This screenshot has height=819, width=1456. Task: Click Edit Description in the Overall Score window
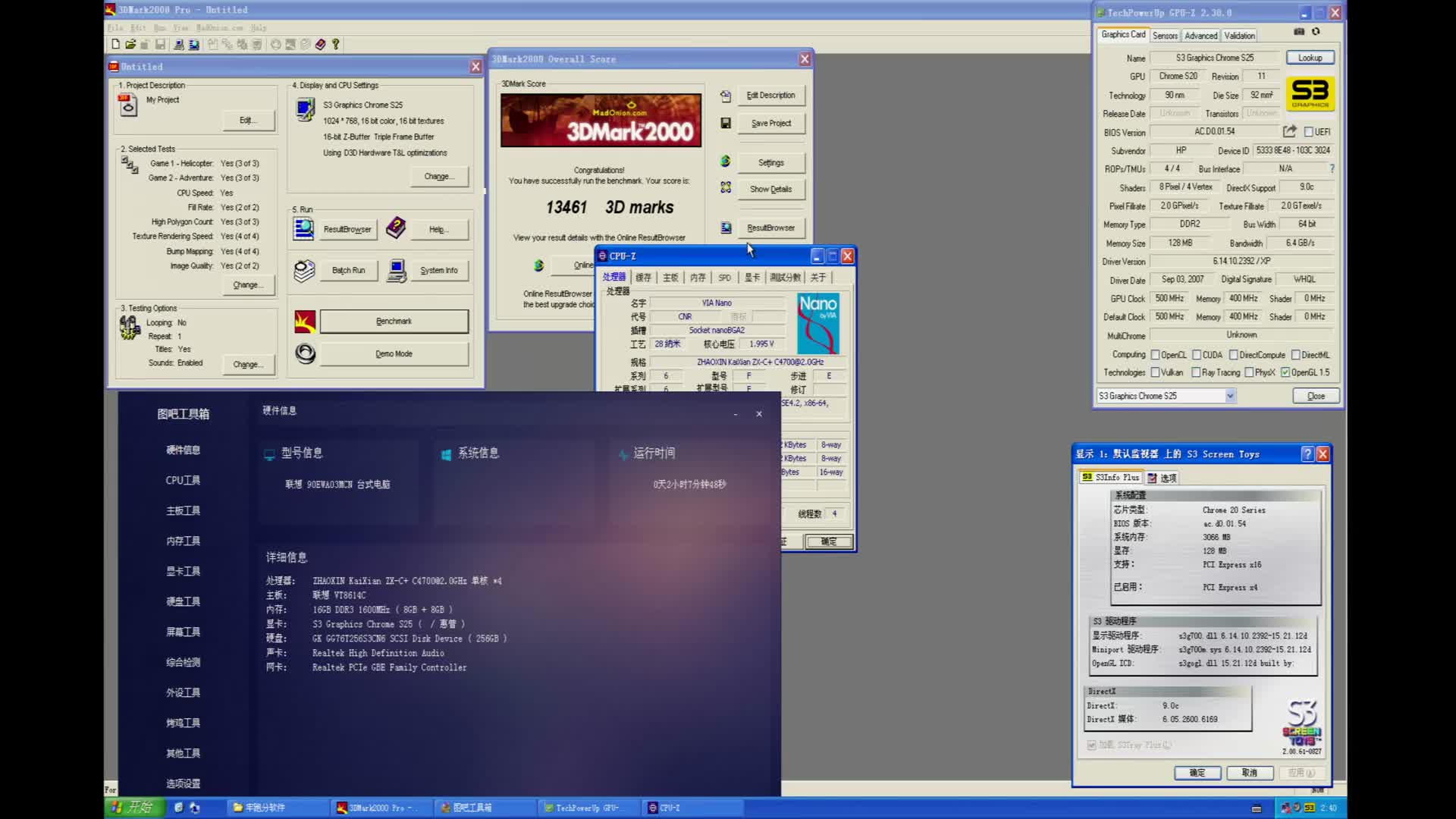771,95
